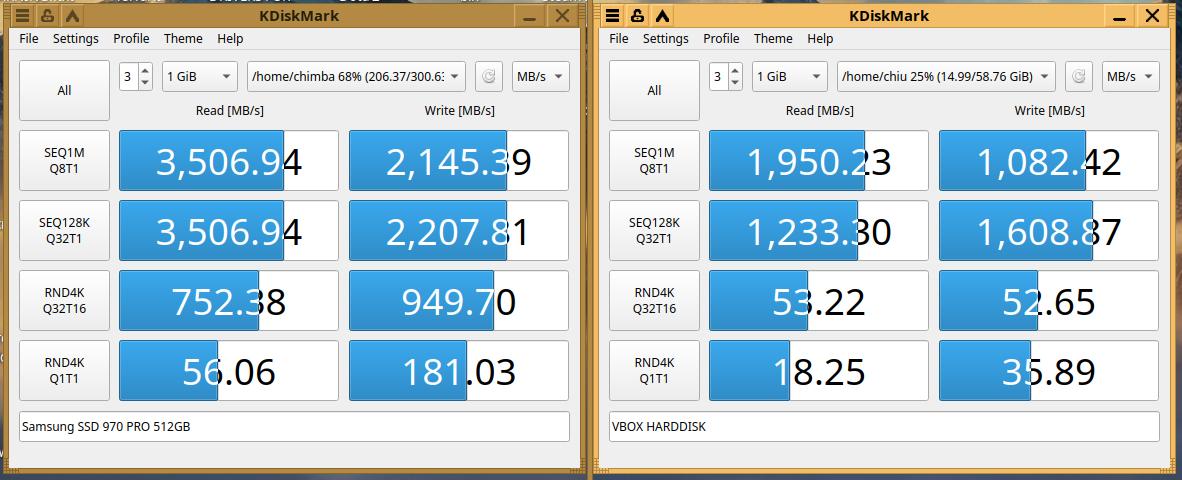Viewport: 1182px width, 480px height.
Task: Click 1,082.42 SEQ1M write result
Action: (x=1049, y=161)
